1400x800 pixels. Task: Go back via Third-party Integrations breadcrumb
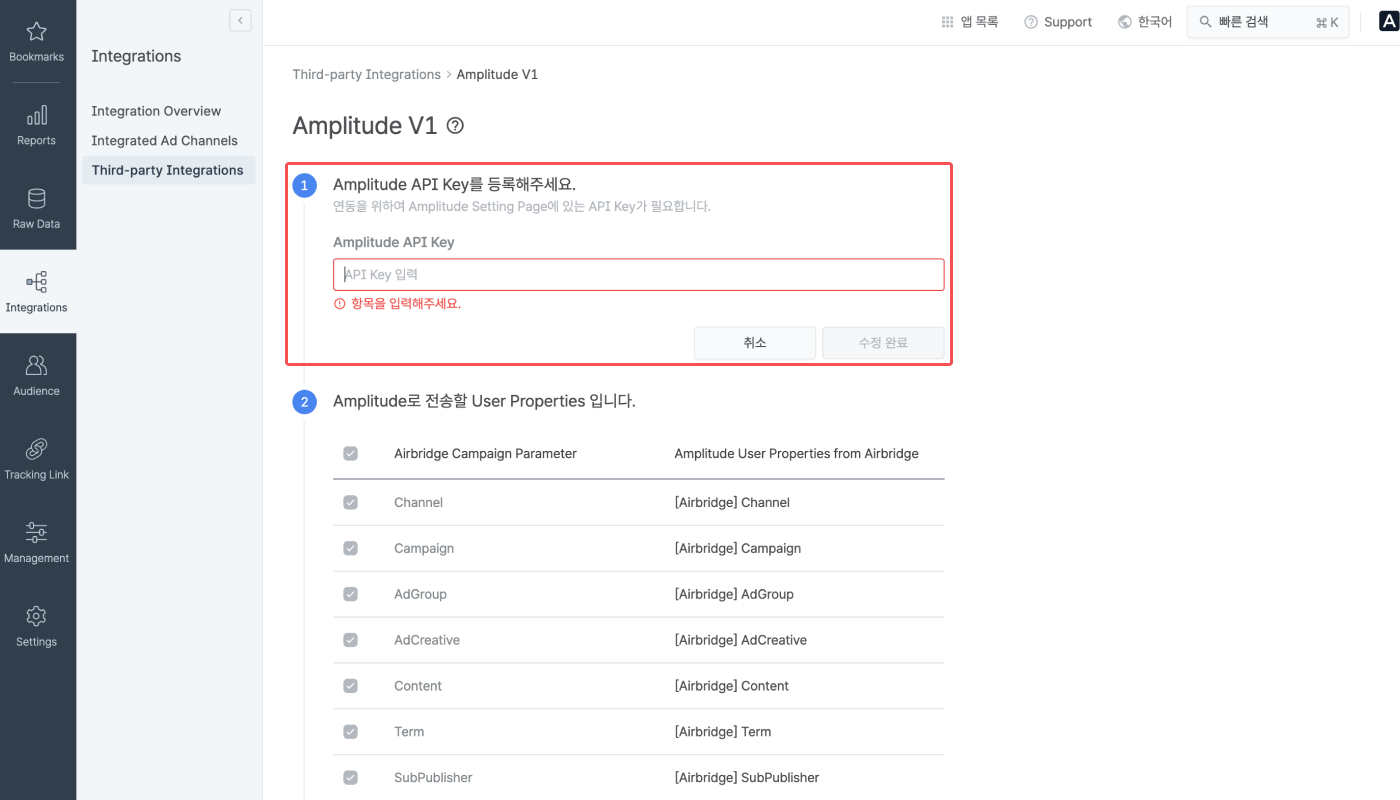[365, 74]
